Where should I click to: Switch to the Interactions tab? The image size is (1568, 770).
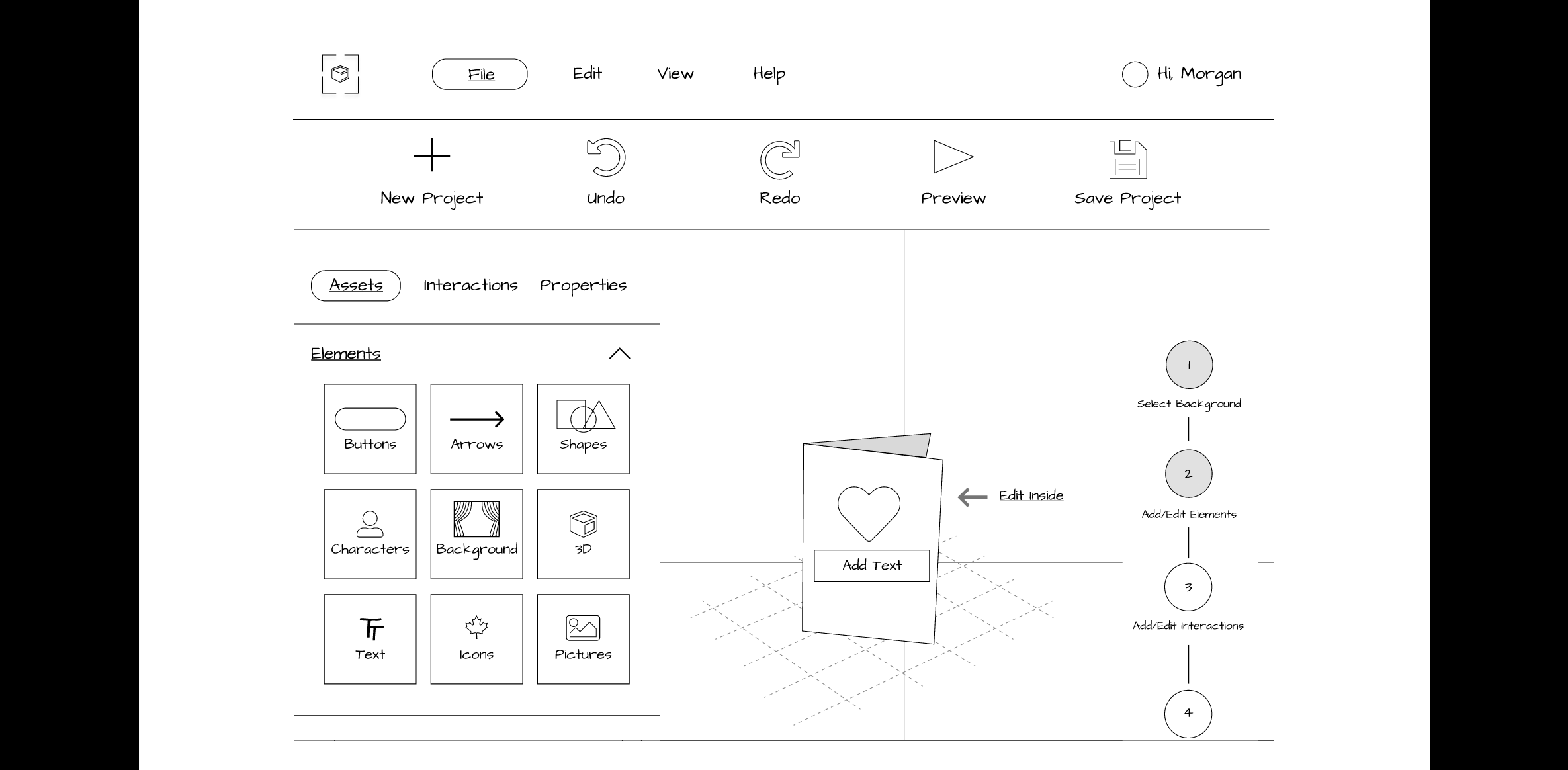(x=470, y=285)
